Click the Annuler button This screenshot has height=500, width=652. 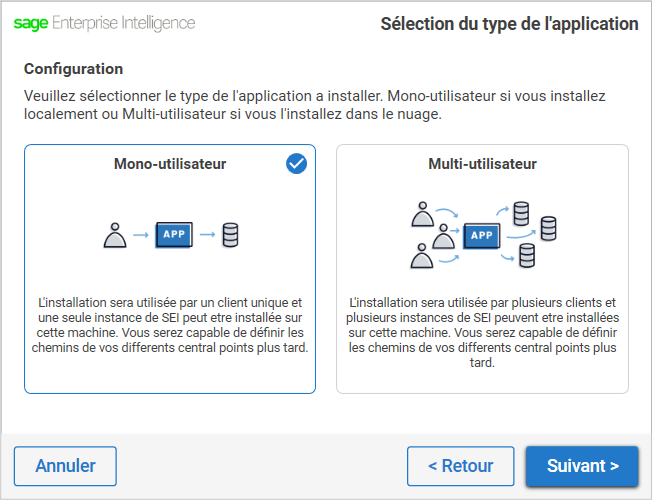(x=65, y=466)
